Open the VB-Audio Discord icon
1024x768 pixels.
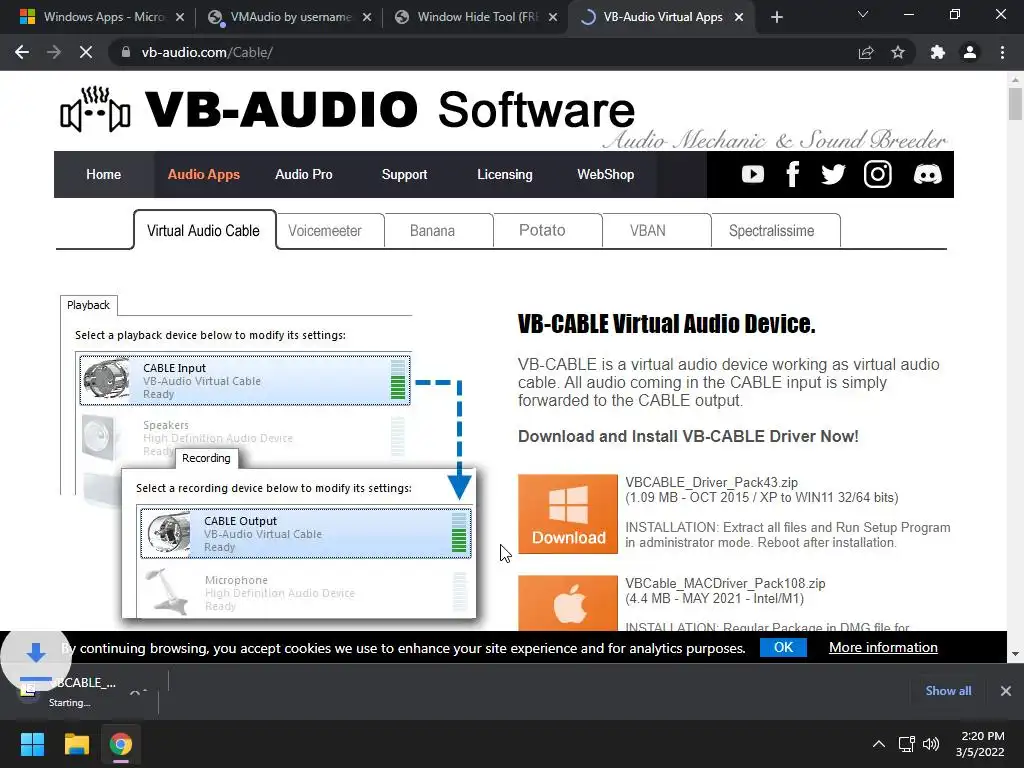point(927,174)
